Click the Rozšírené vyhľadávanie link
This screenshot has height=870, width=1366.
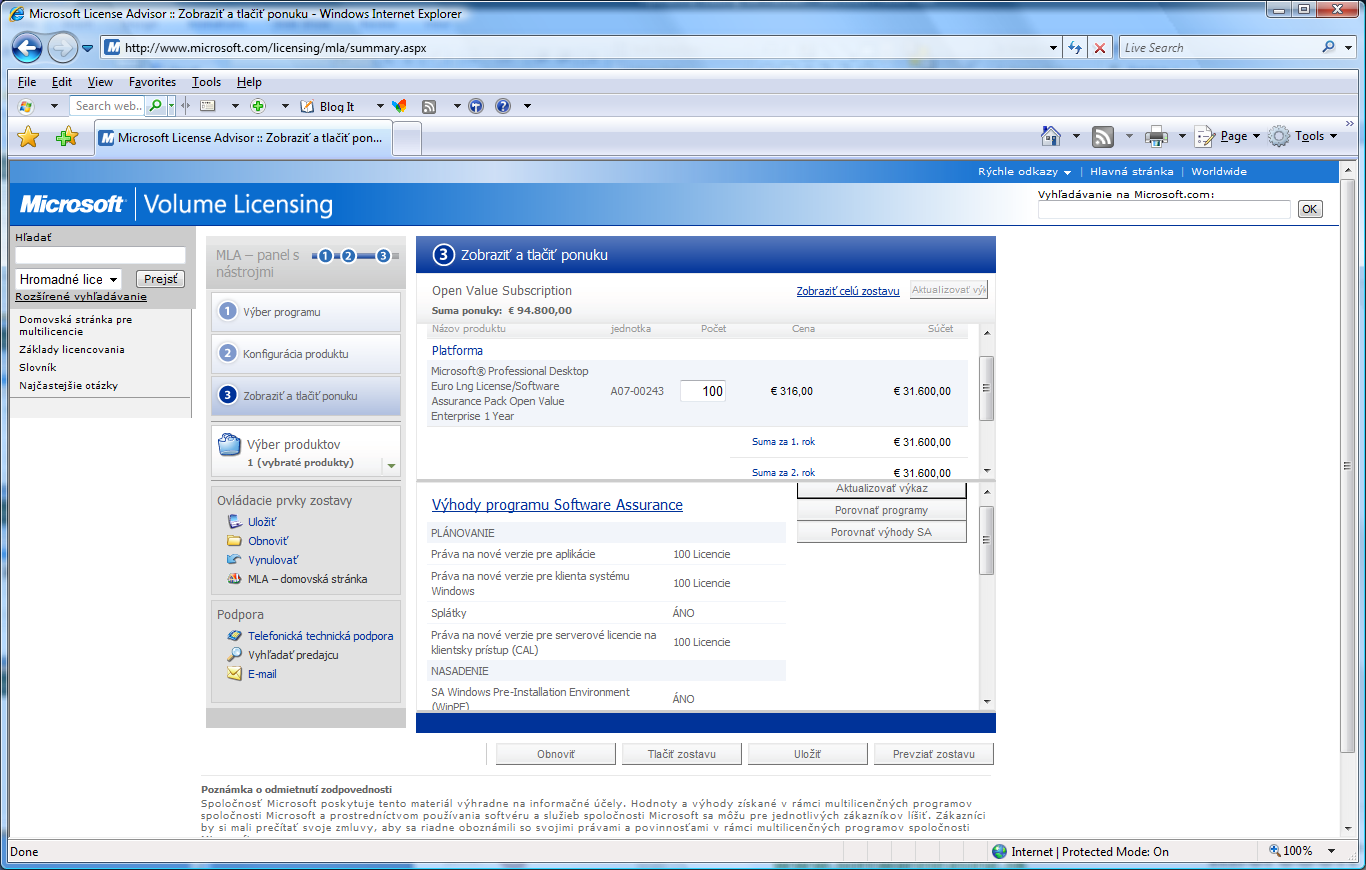click(81, 296)
